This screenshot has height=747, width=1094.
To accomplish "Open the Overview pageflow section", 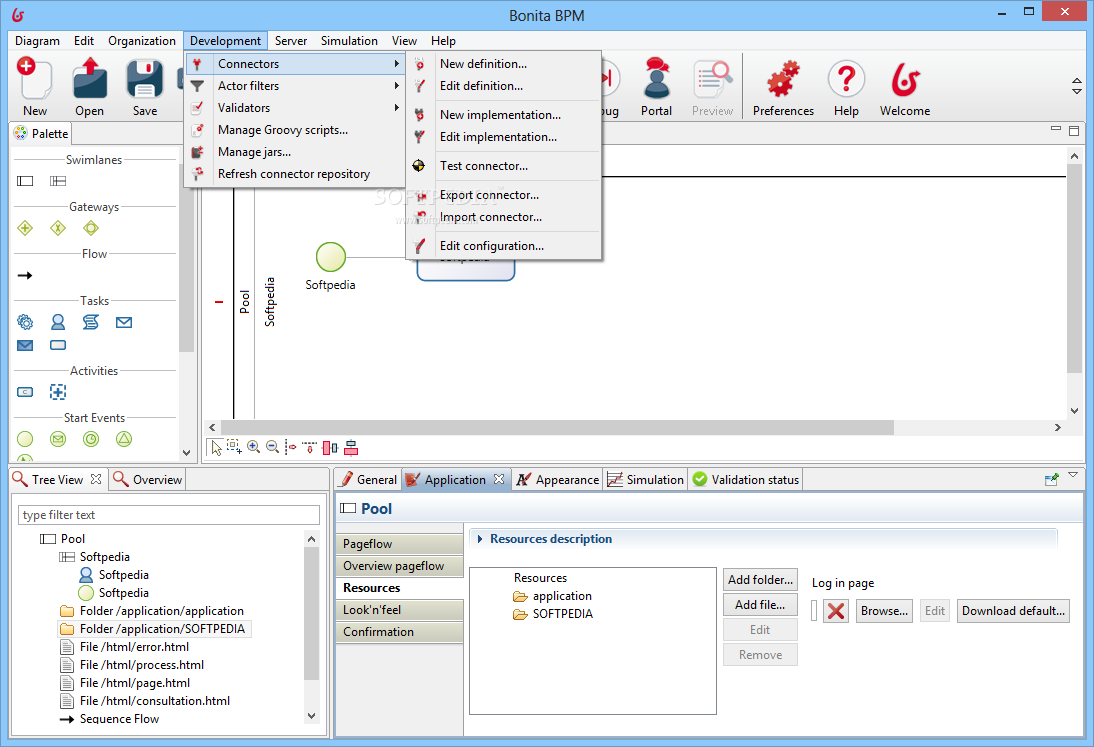I will coord(400,566).
